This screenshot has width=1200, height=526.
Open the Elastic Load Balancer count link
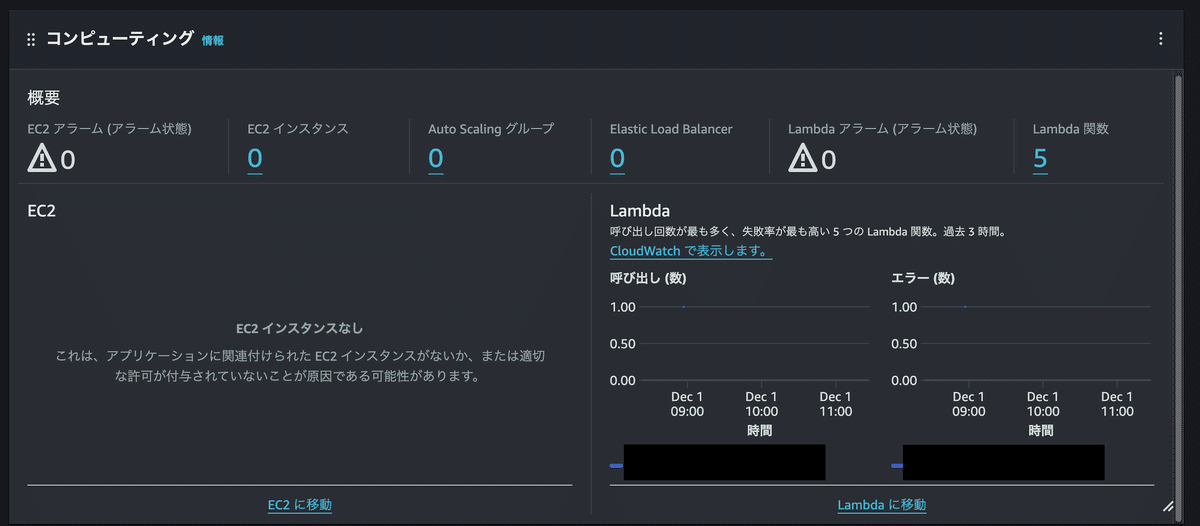coord(617,158)
